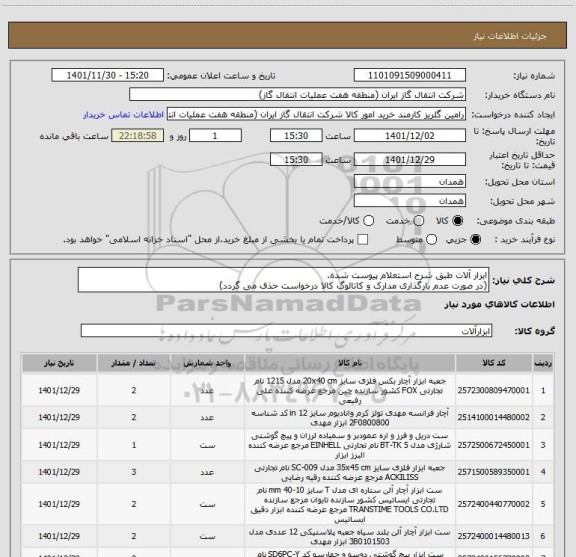Click the واحد شمارش column header

[207, 363]
